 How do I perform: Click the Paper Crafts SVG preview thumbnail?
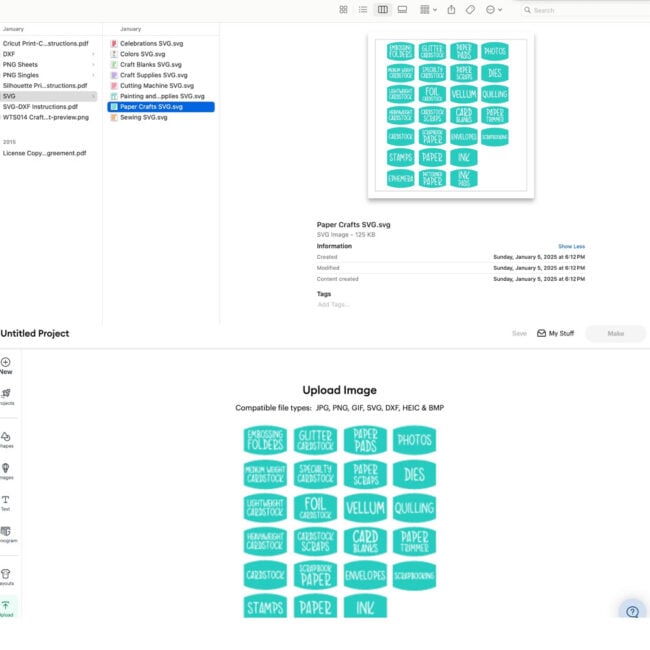(451, 115)
